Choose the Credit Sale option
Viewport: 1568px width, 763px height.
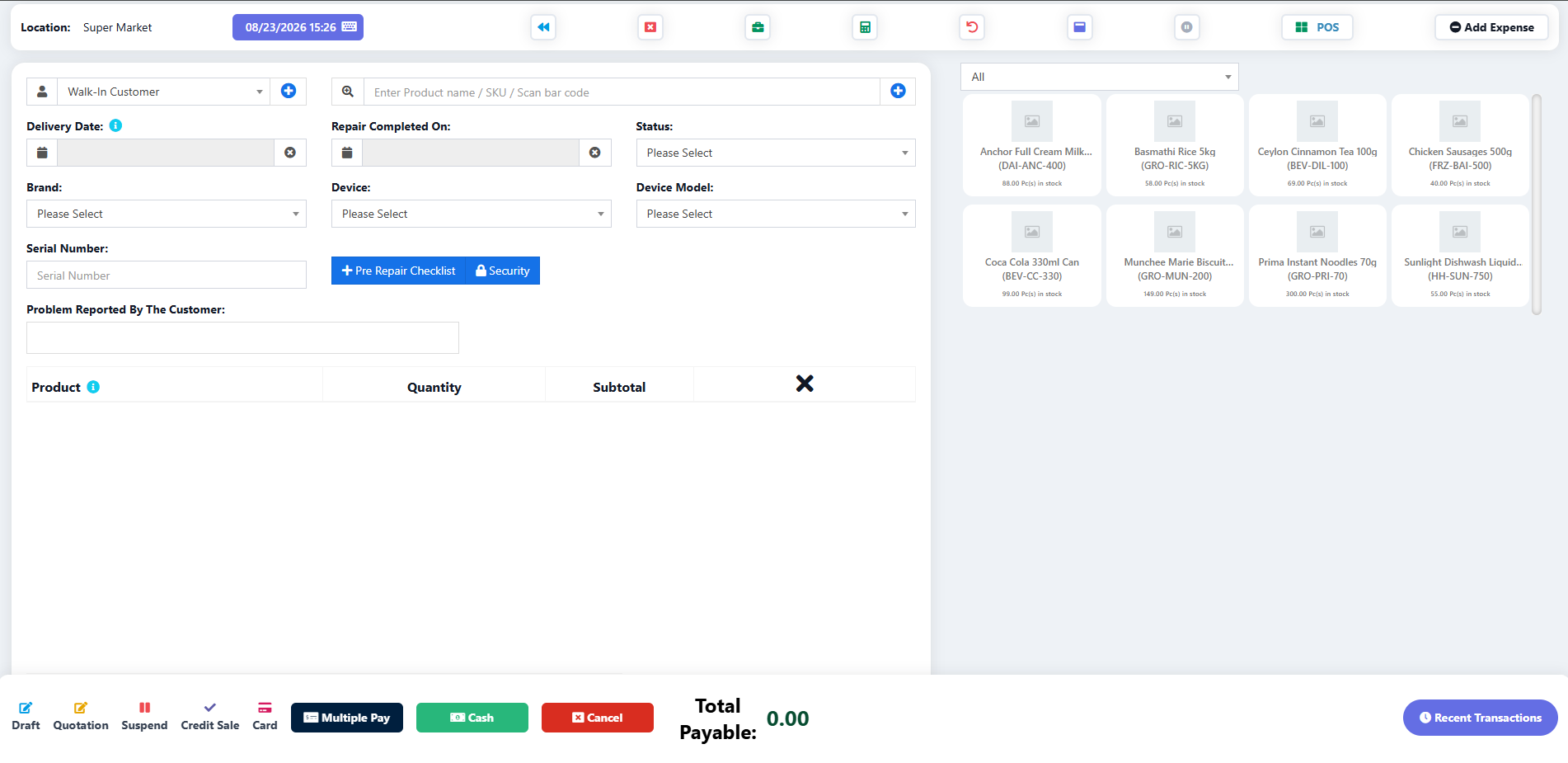[210, 716]
